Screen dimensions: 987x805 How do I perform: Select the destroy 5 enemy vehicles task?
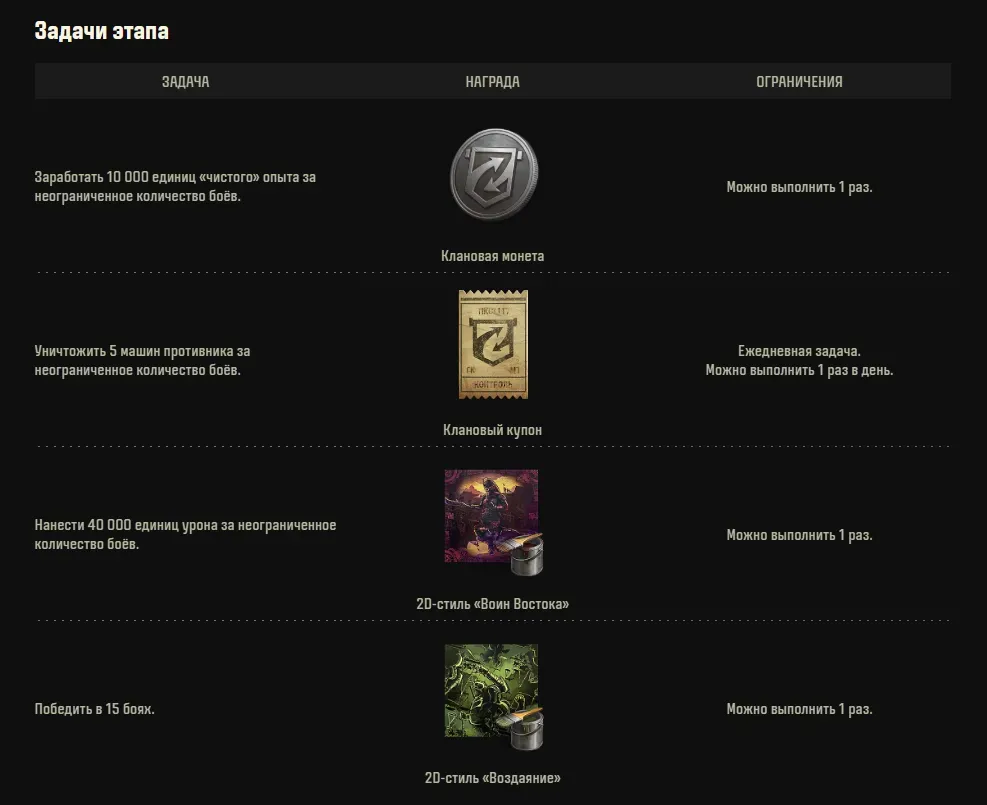coord(142,361)
